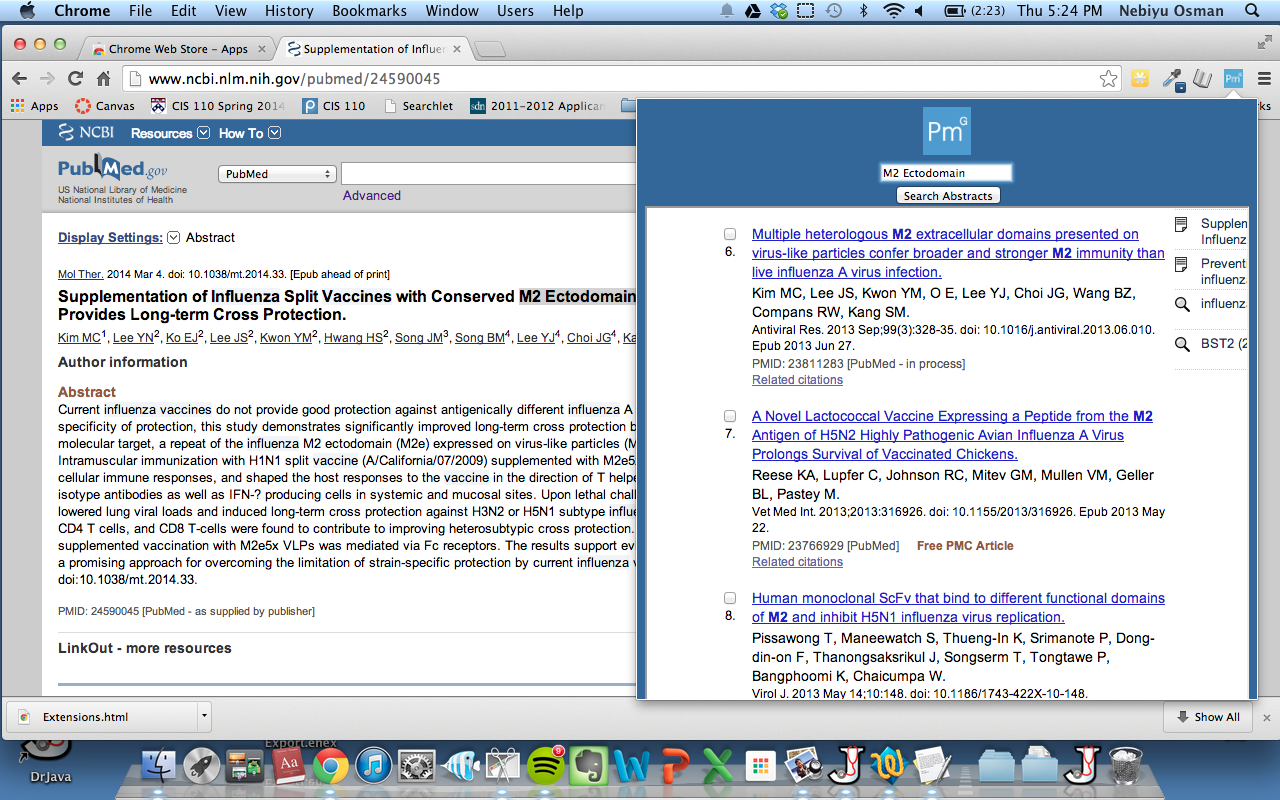Screen dimensions: 1280x800
Task: Open the Dictionary app in dock
Action: pos(287,767)
